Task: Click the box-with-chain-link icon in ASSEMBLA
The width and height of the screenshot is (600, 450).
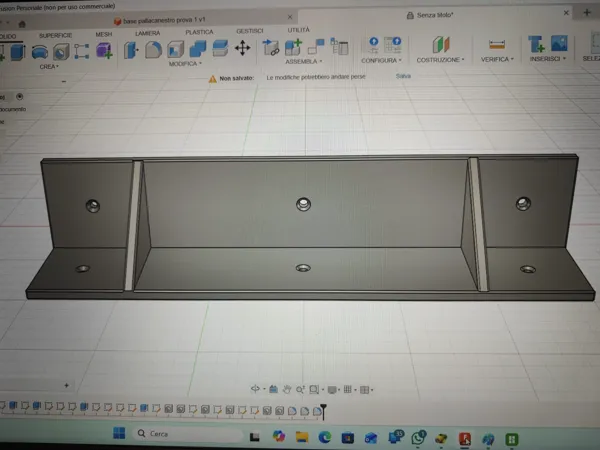Action: [x=271, y=47]
